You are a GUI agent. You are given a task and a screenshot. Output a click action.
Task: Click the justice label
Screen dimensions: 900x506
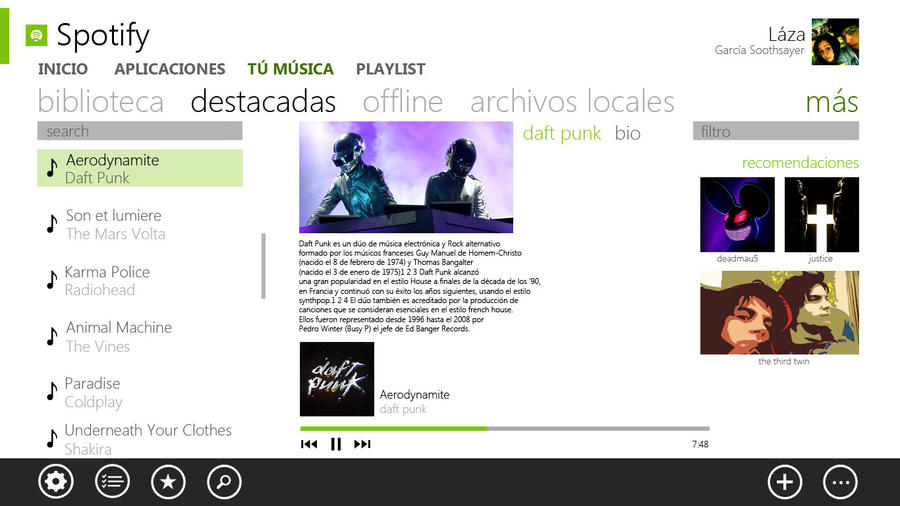click(821, 259)
